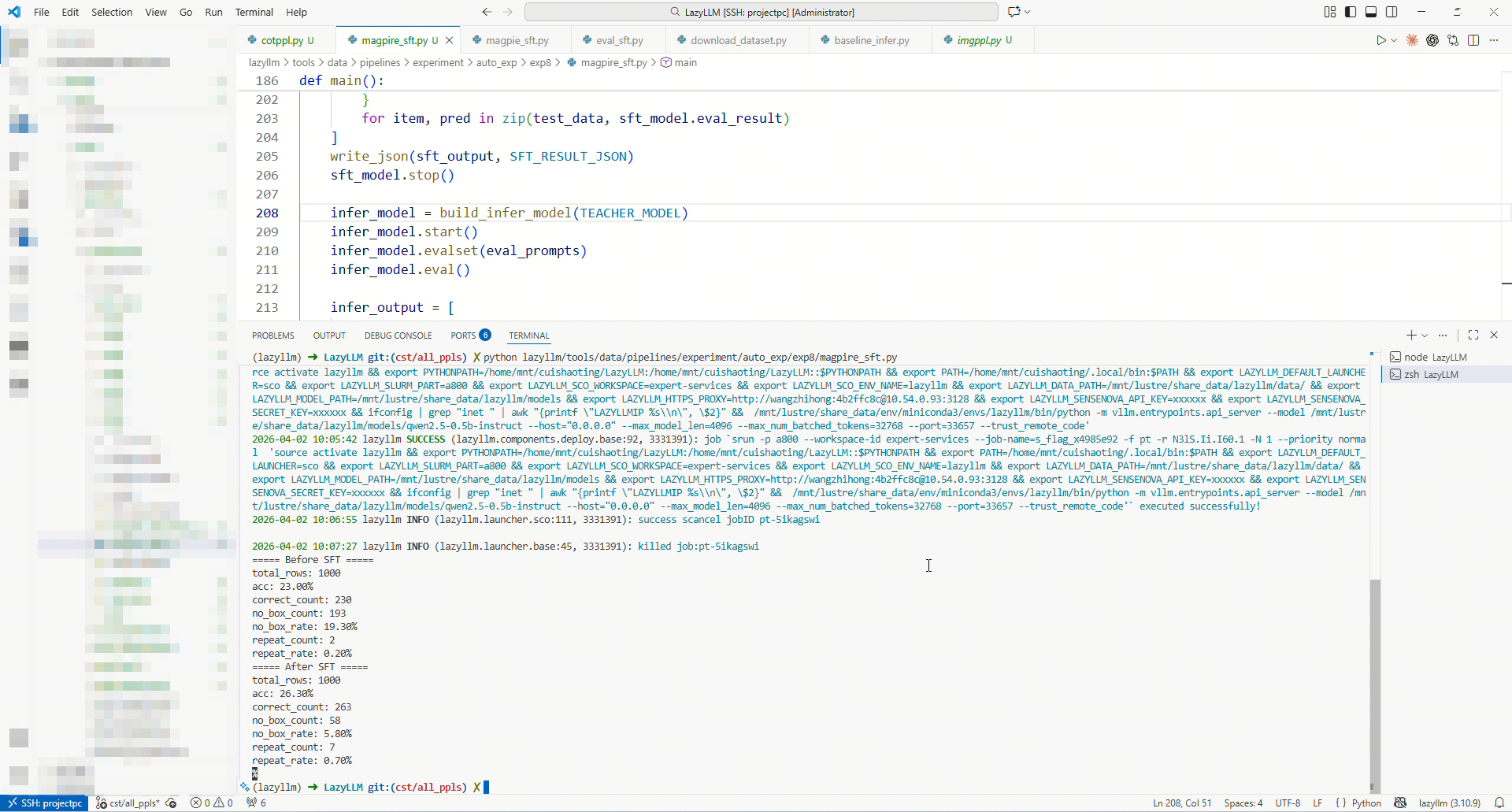Close the magpire_sft.py tab
The height and width of the screenshot is (812, 1512).
[449, 40]
